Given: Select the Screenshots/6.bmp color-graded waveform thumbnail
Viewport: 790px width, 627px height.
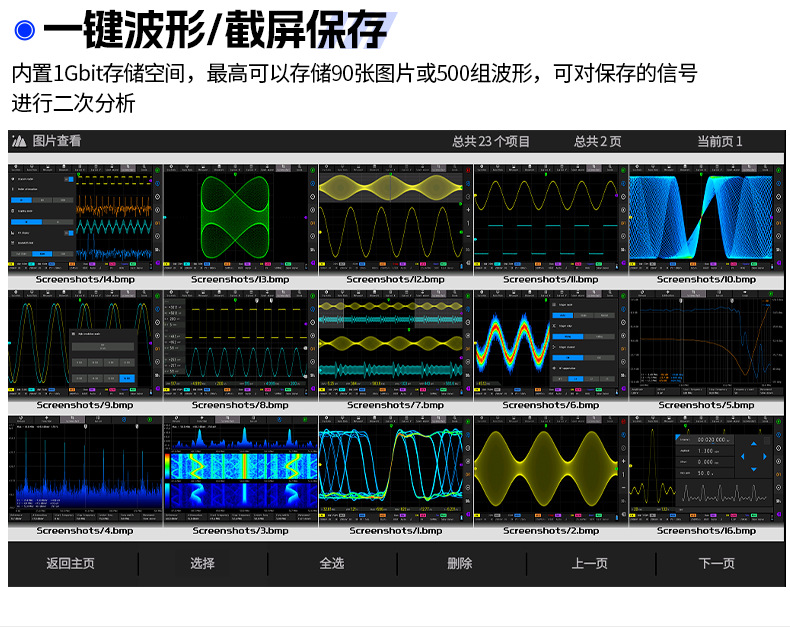Looking at the screenshot, I should coord(551,344).
